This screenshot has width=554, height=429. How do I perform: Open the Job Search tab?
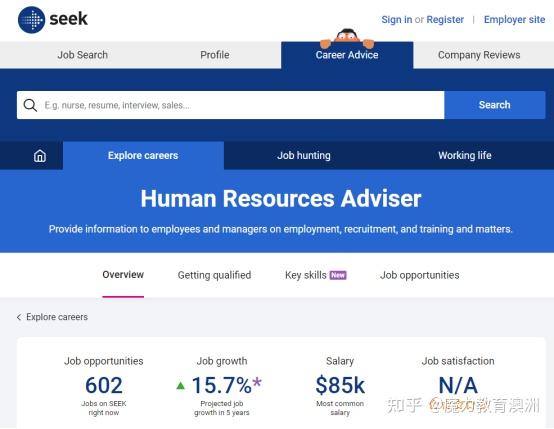point(83,55)
